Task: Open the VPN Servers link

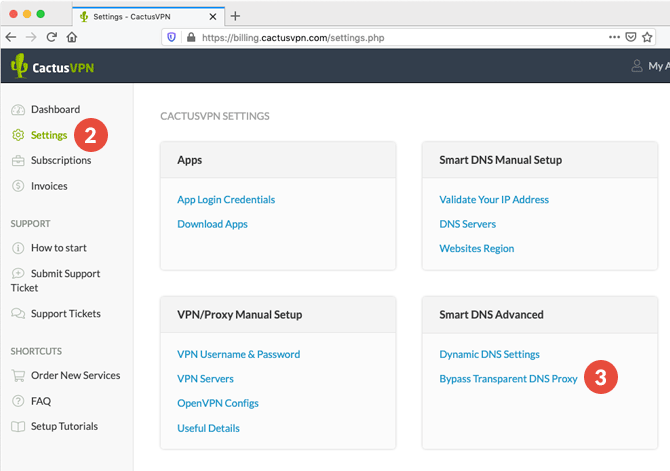Action: coord(206,379)
